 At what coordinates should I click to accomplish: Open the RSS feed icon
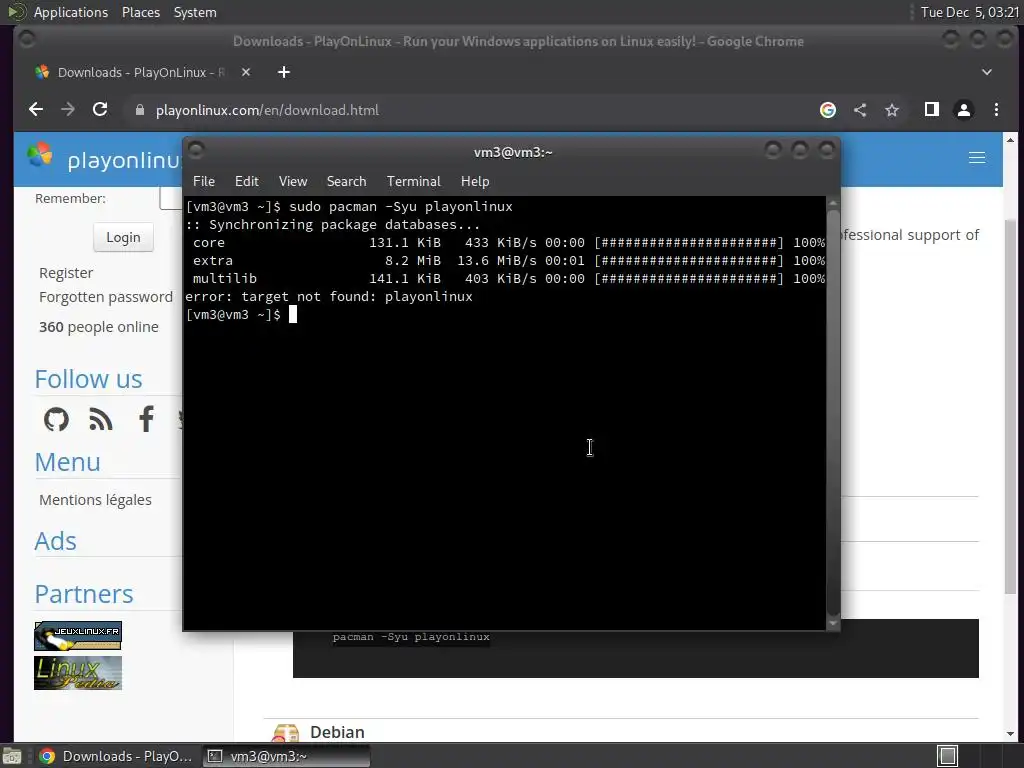click(101, 420)
